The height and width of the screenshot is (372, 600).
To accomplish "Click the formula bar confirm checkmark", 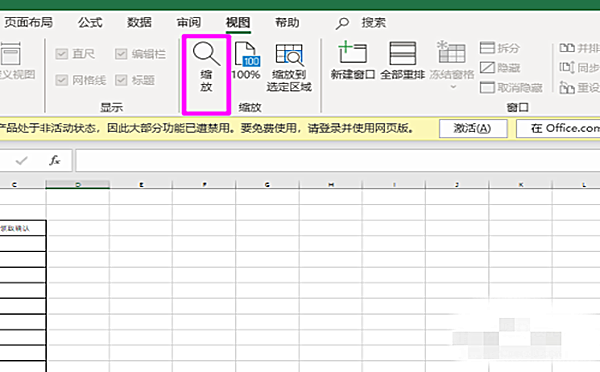I will pyautogui.click(x=21, y=160).
